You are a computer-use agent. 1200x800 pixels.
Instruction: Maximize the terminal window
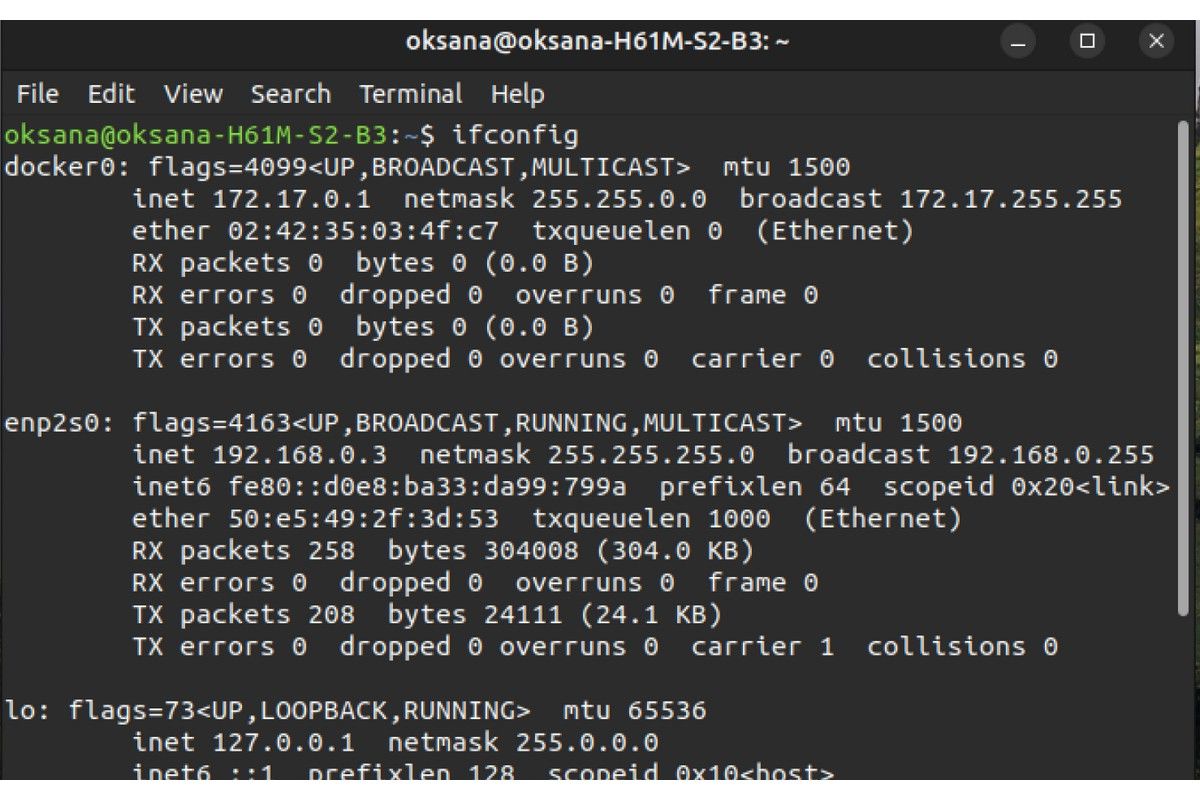tap(1087, 41)
